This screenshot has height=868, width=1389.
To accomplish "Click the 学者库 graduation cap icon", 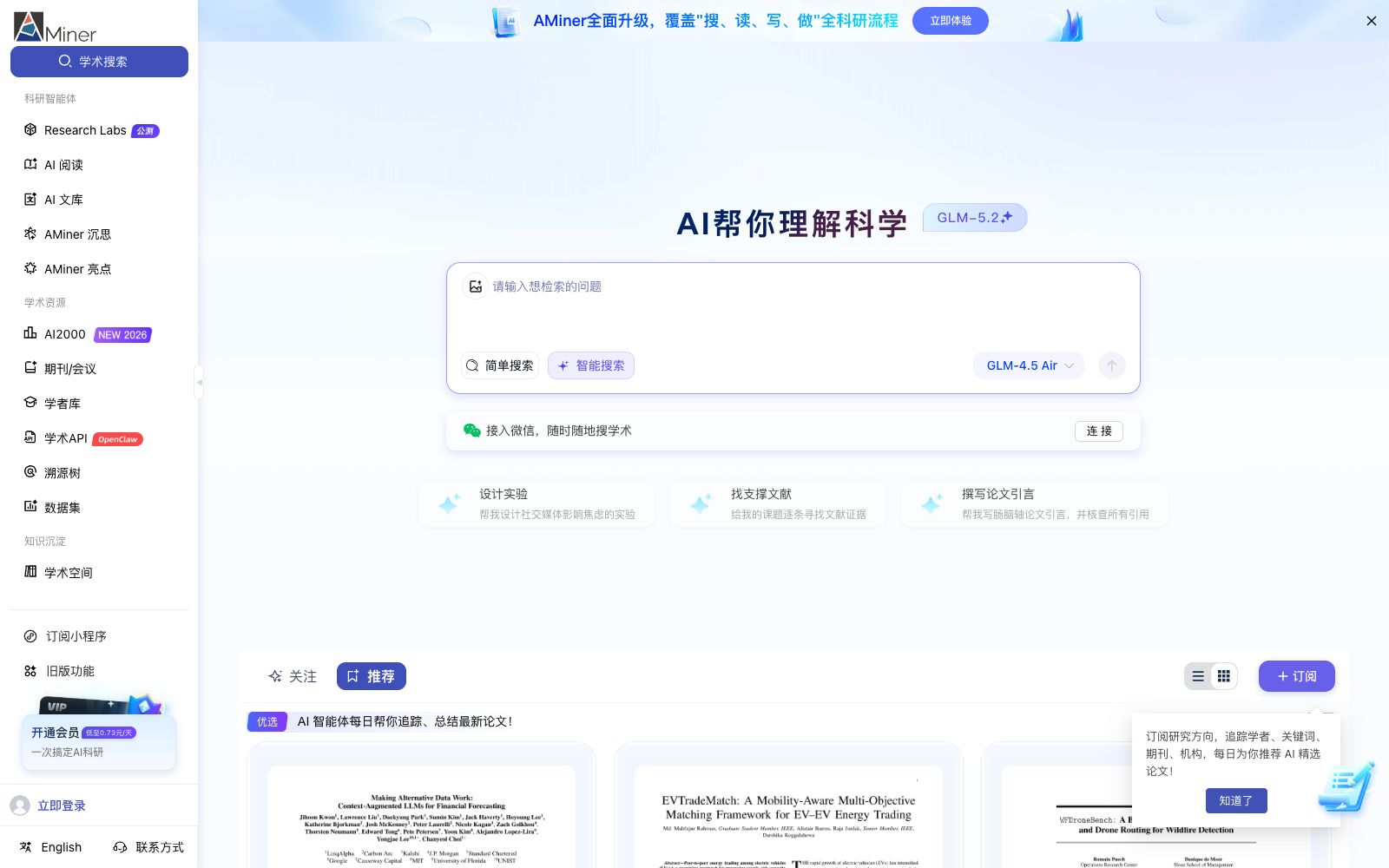I will tap(30, 403).
